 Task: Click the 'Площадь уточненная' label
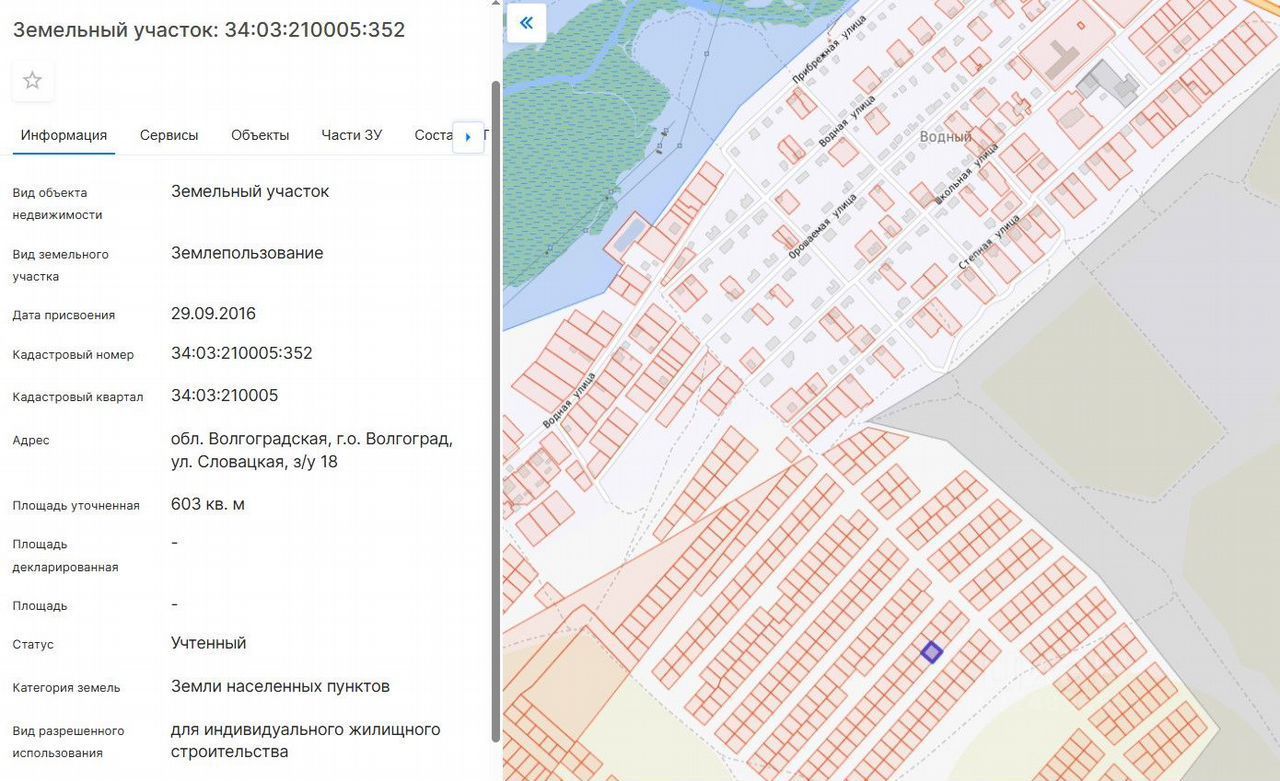[76, 506]
